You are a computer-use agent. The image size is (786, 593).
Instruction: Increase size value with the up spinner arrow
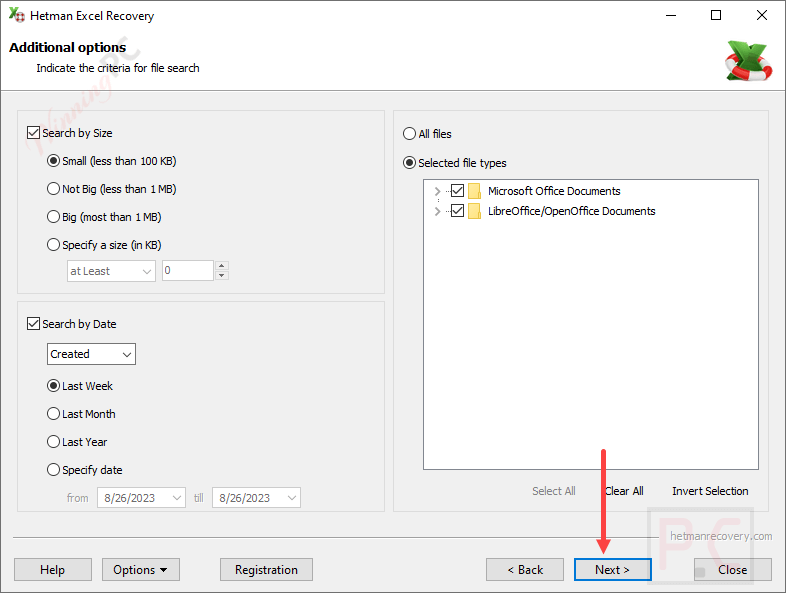(222, 266)
